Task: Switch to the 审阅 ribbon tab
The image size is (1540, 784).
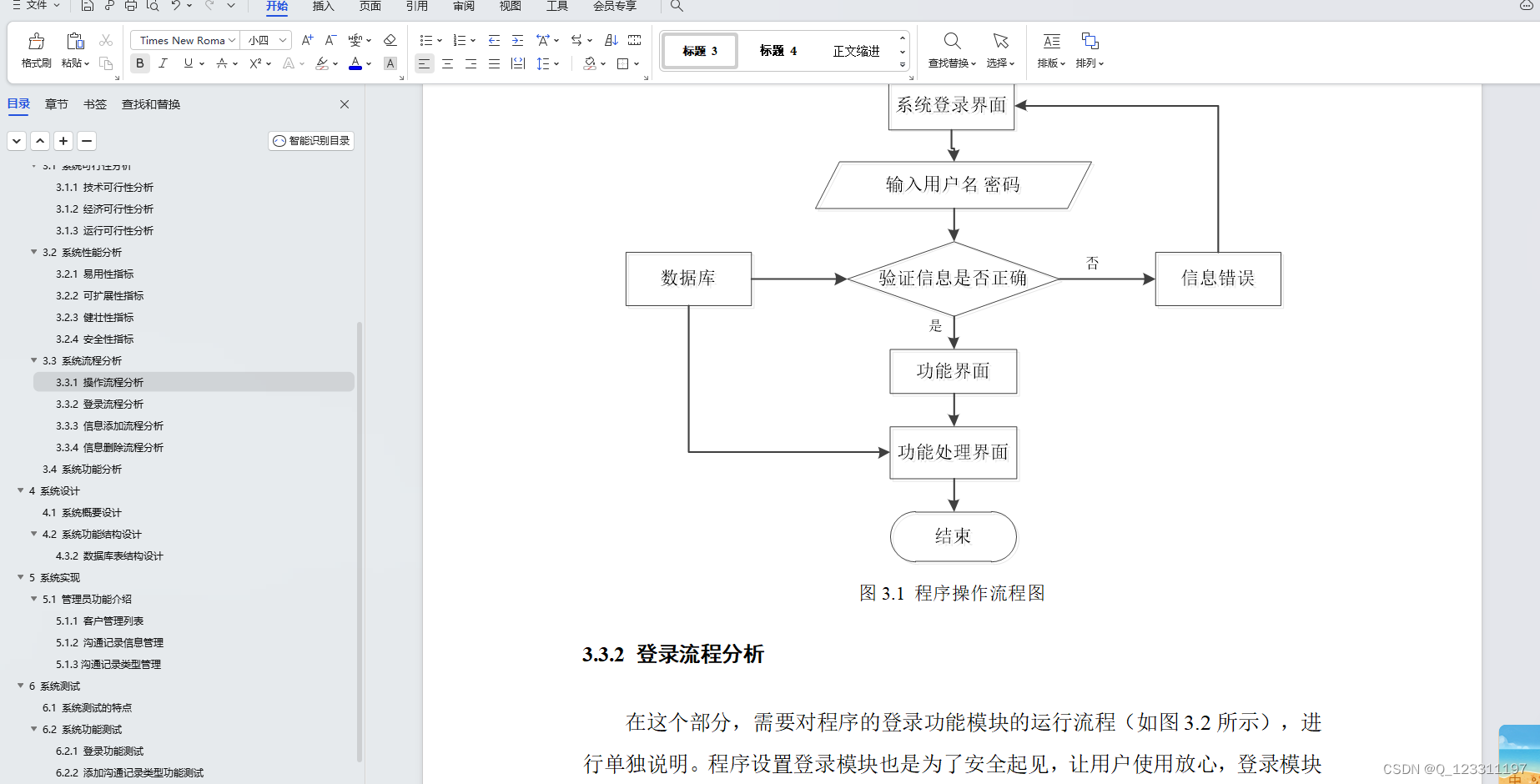Action: [463, 6]
